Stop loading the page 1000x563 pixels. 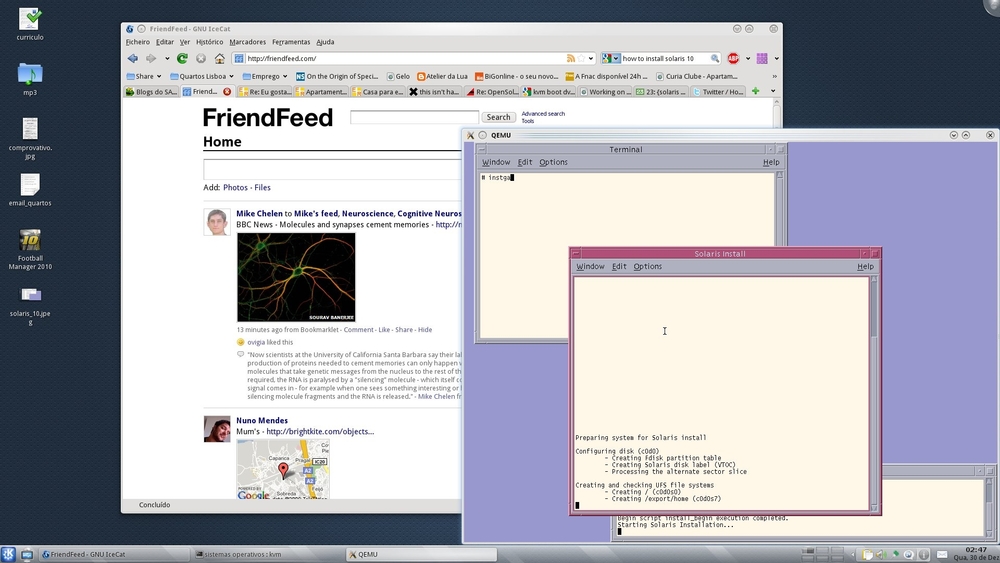coord(201,58)
